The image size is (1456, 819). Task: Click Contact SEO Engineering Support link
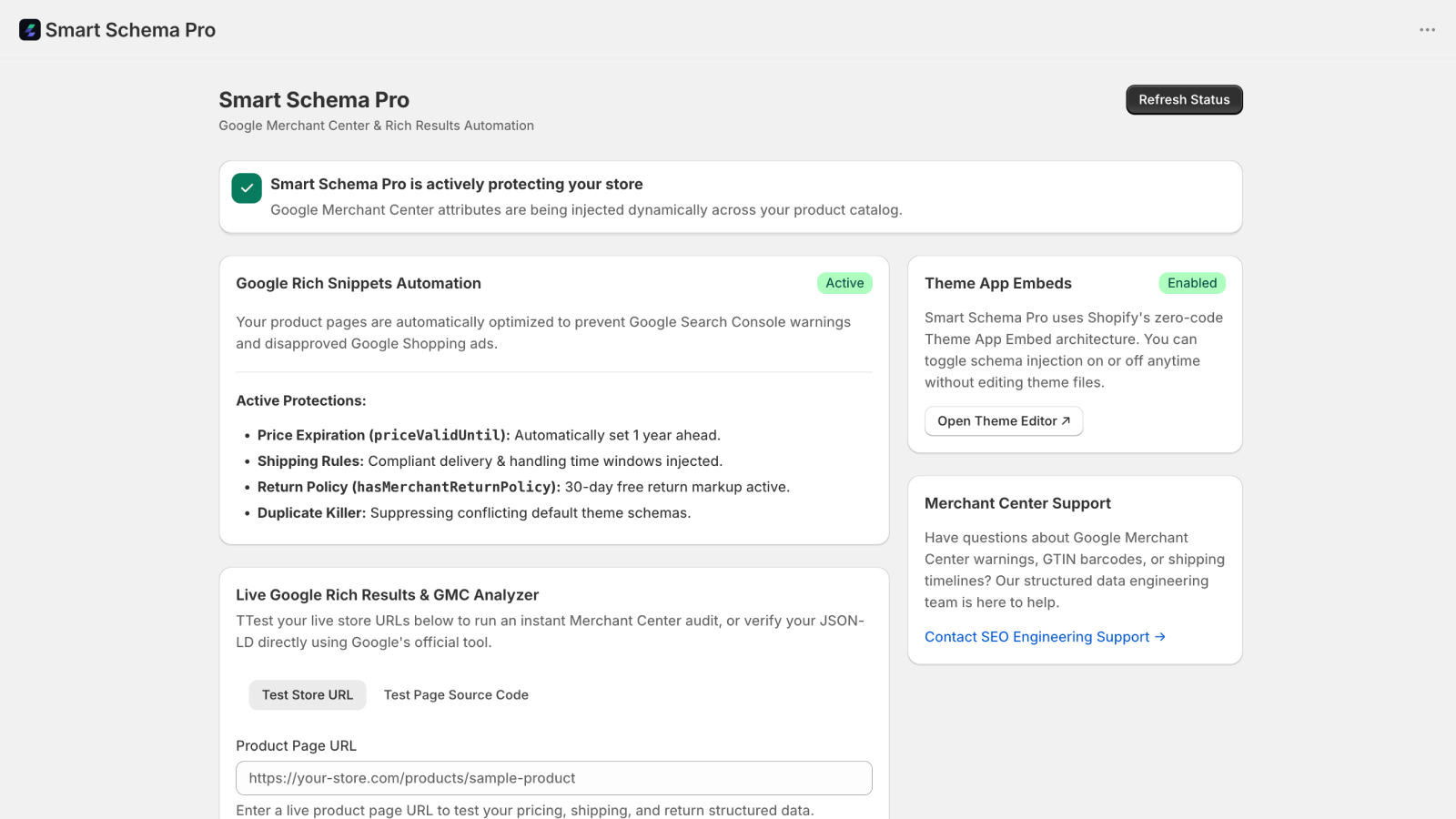1045,637
